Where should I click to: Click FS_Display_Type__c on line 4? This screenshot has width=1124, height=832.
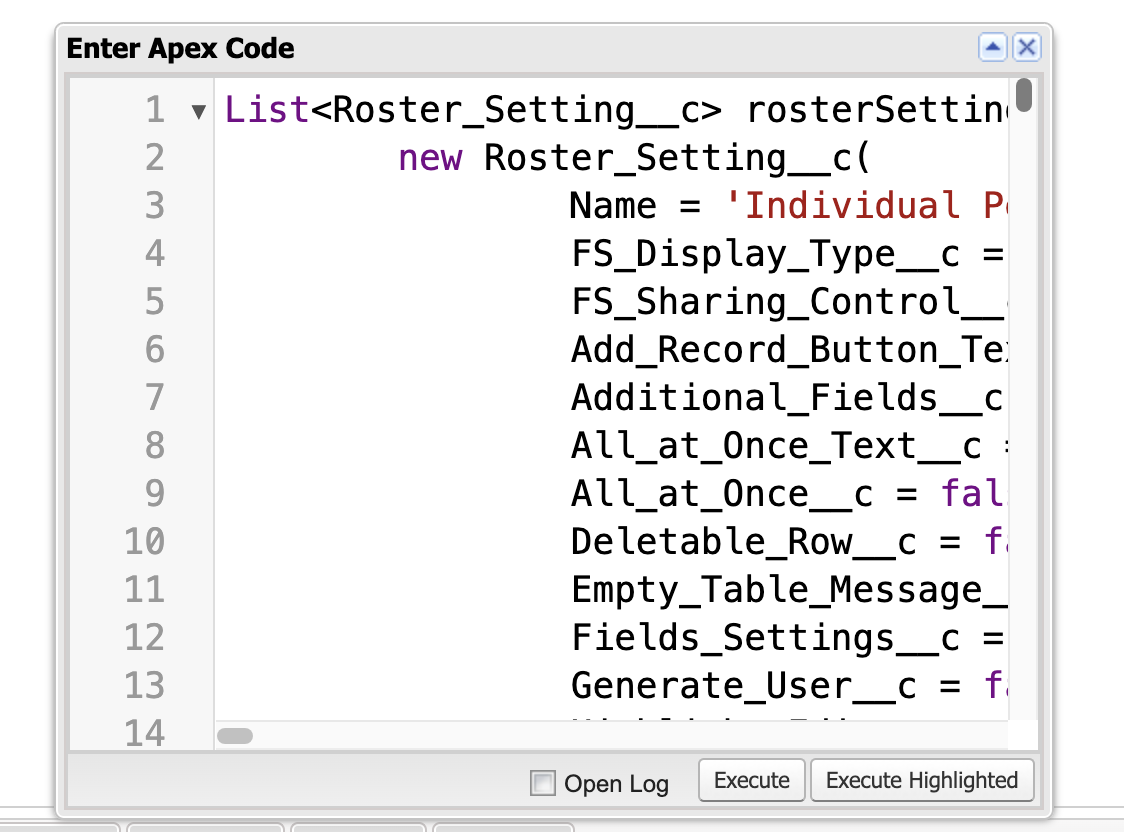[x=766, y=254]
